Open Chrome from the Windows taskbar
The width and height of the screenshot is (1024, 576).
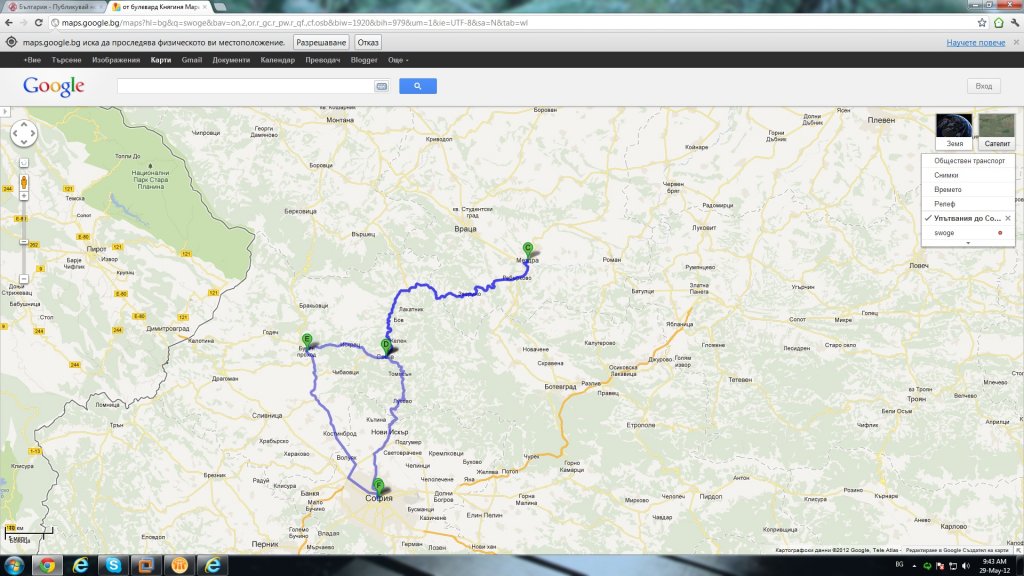coord(46,565)
